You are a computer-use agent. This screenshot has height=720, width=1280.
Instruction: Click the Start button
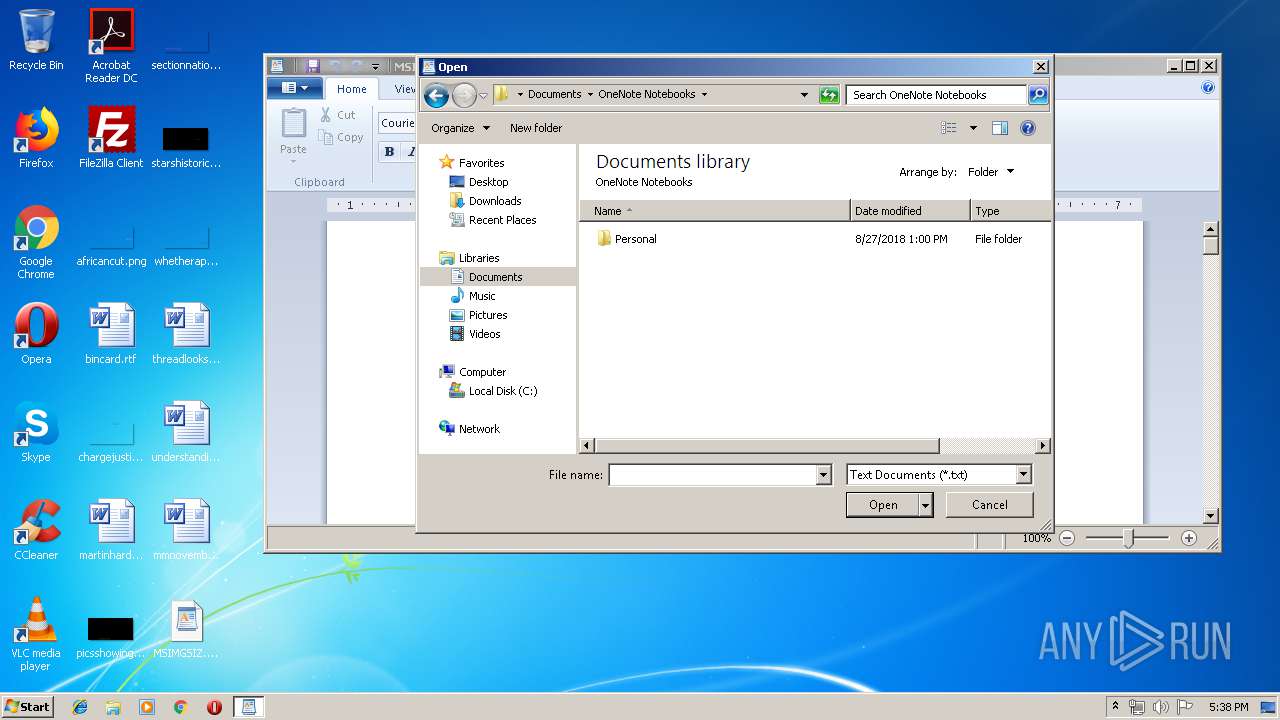pyautogui.click(x=28, y=707)
